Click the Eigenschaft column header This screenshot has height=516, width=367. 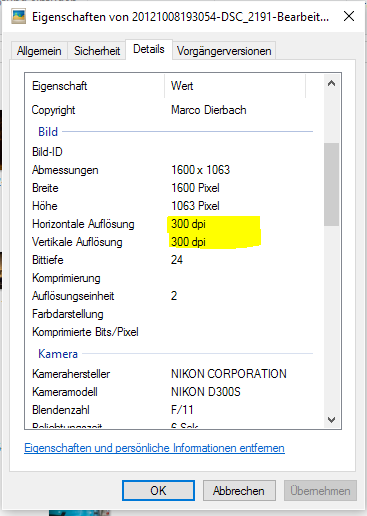[95, 86]
